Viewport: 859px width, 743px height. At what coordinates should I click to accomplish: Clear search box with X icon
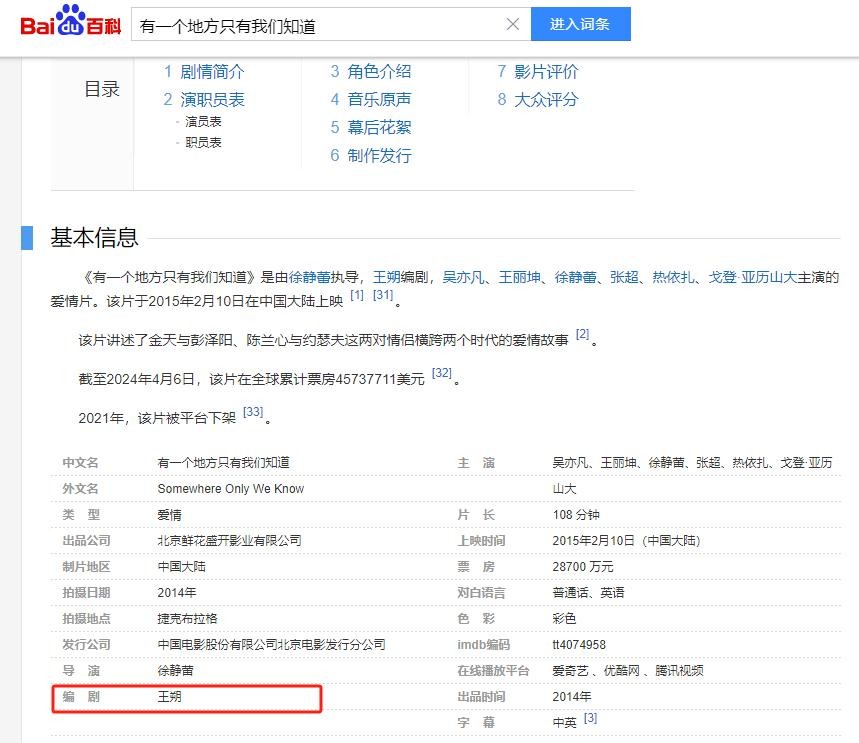click(513, 24)
